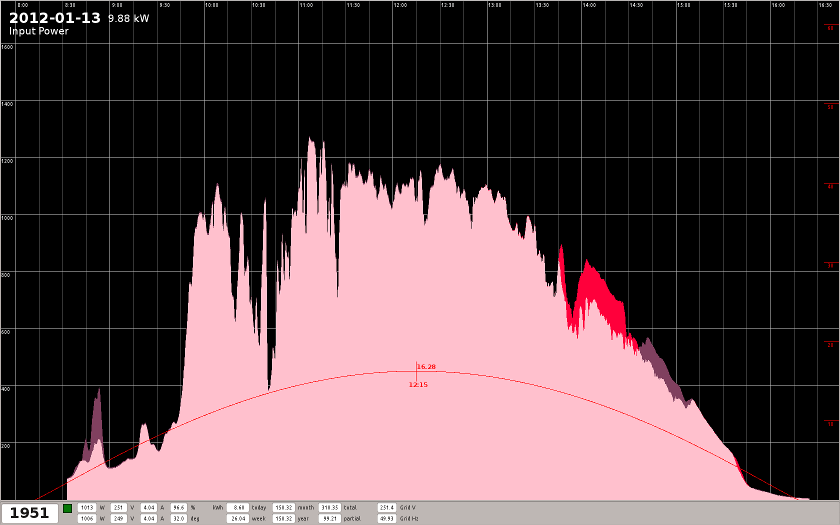The image size is (840, 525).
Task: Select the 1013 W power field
Action: click(87, 508)
